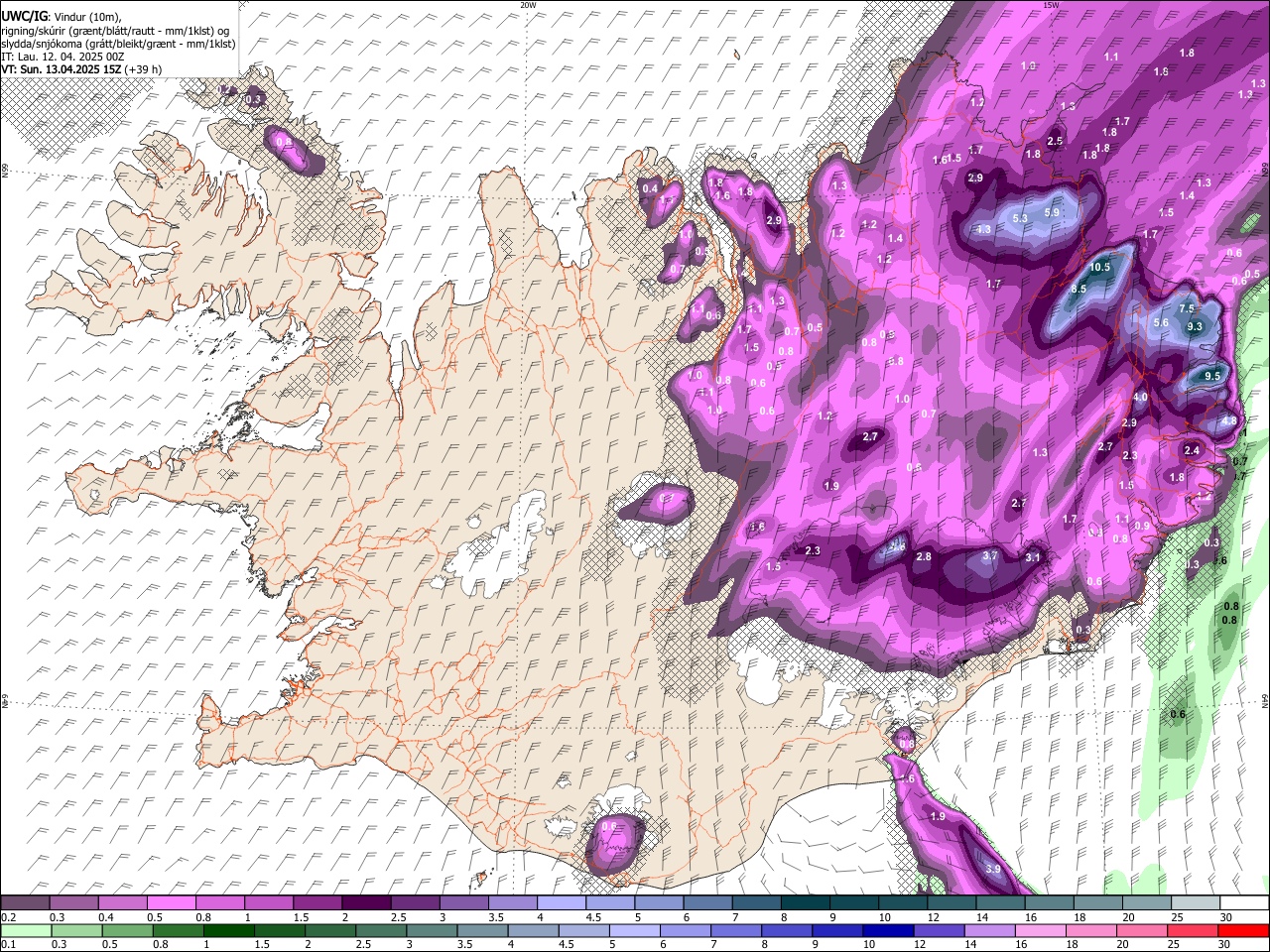This screenshot has width=1270, height=952.
Task: Click the 7.5 precipitation value on the map
Action: (1187, 309)
